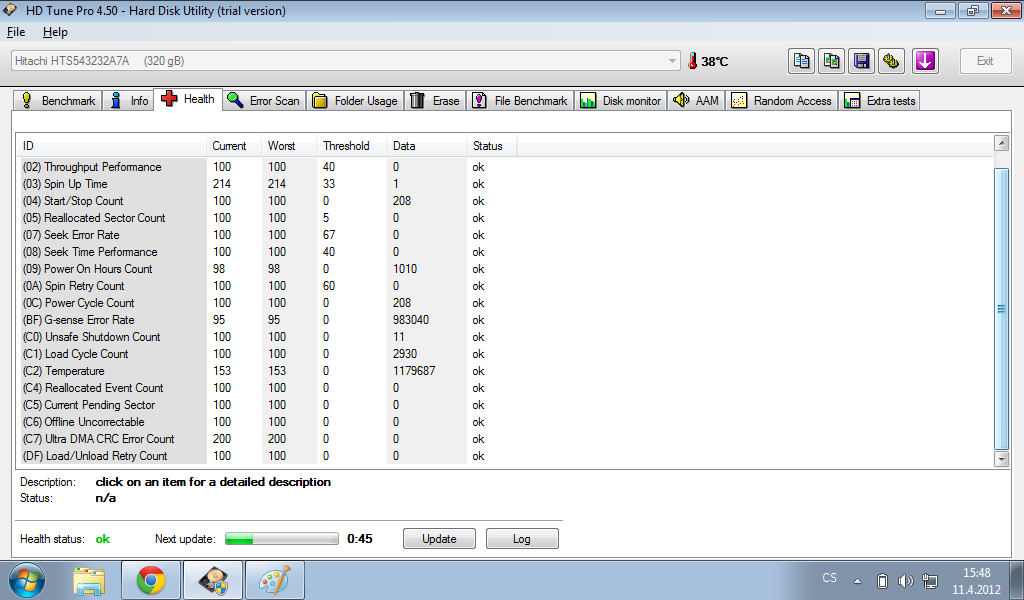Show hidden tray icons arrow

click(x=857, y=581)
